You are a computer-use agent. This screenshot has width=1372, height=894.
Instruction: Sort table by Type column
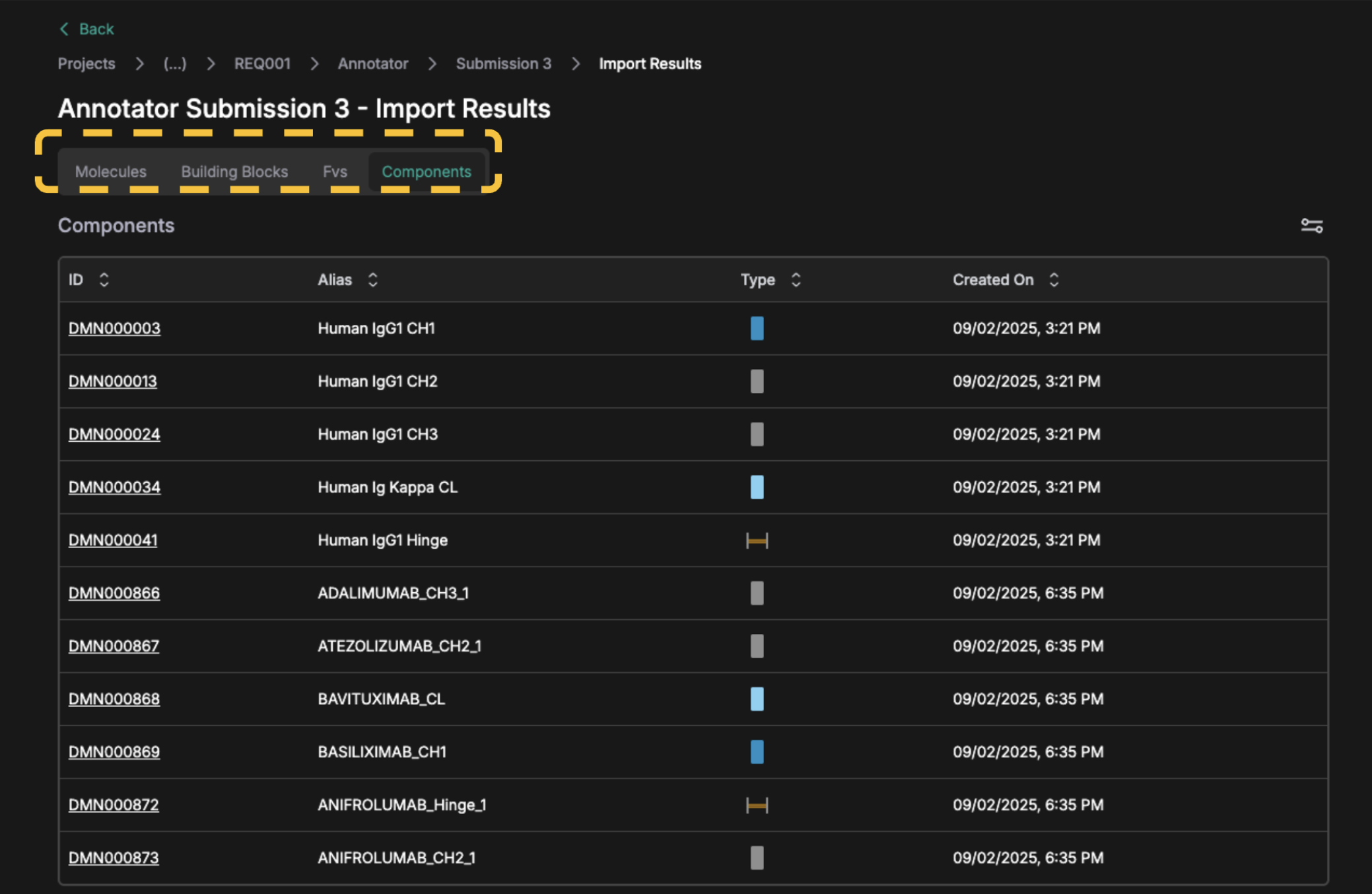[x=796, y=280]
